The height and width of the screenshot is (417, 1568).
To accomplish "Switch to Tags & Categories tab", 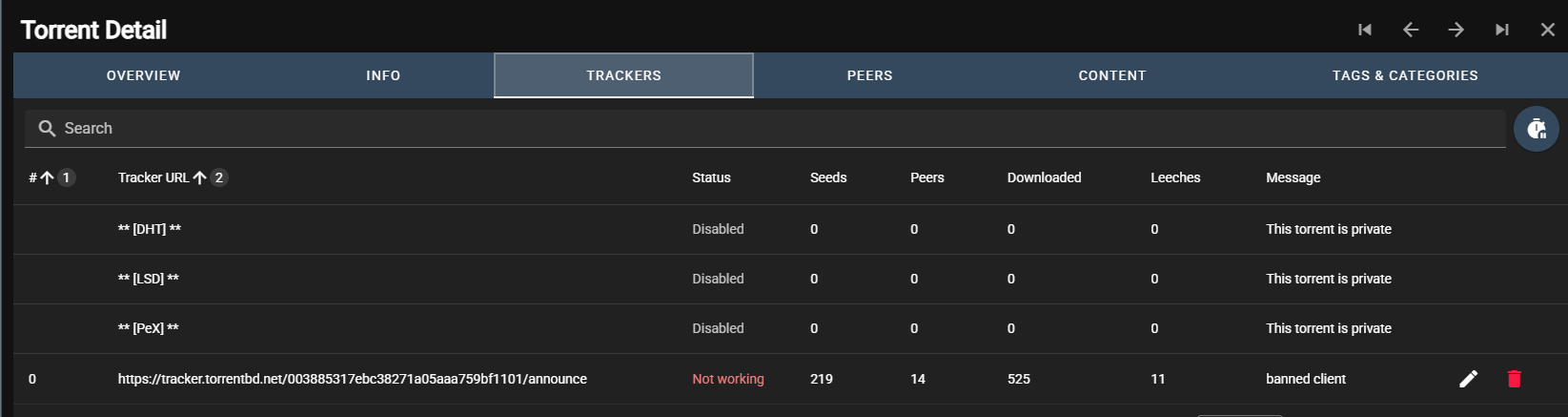I will [1405, 75].
